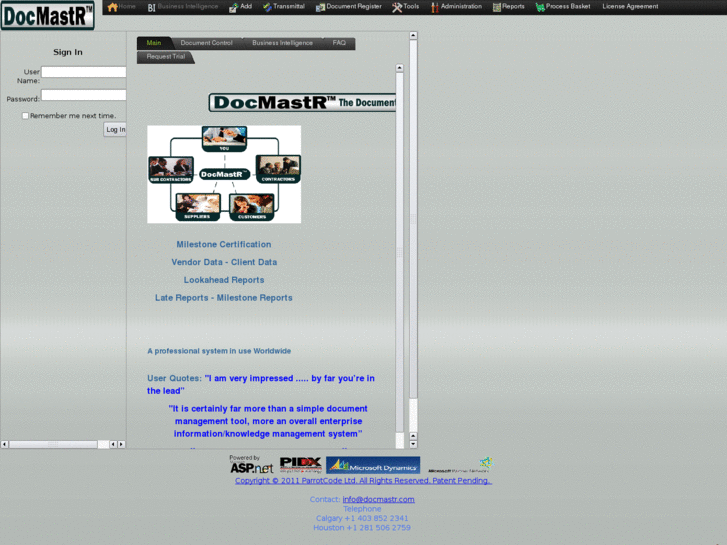Click the Houston +1 281 506 2759 text
Viewport: 727px width, 545px height.
362,528
